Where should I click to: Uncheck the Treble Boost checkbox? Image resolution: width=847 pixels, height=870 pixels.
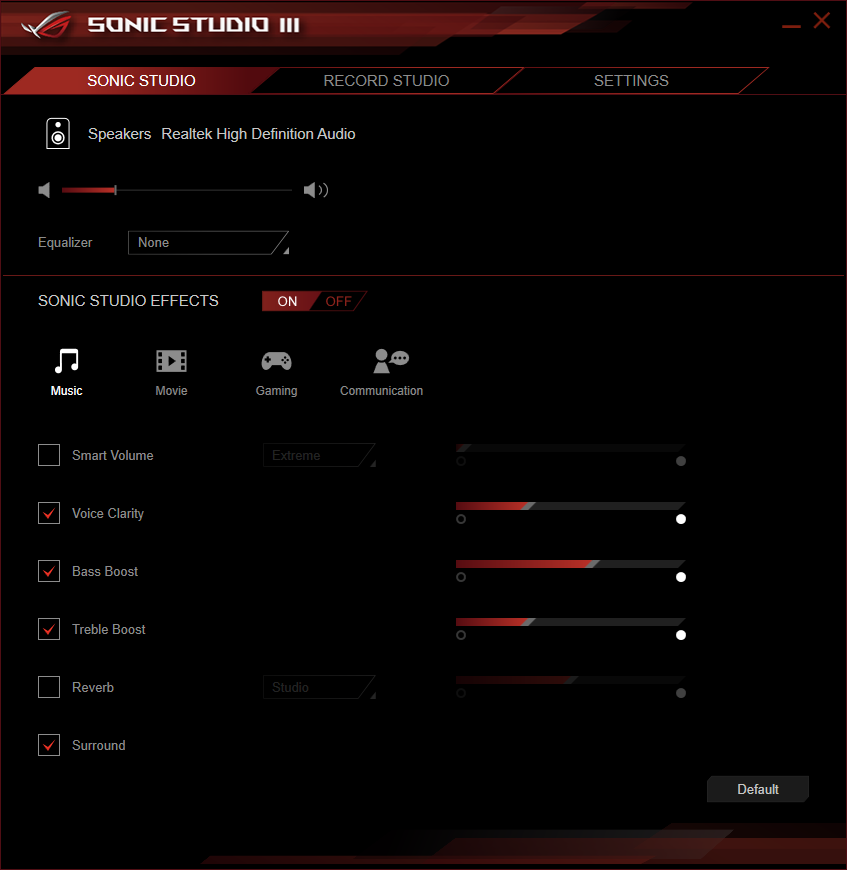[49, 629]
